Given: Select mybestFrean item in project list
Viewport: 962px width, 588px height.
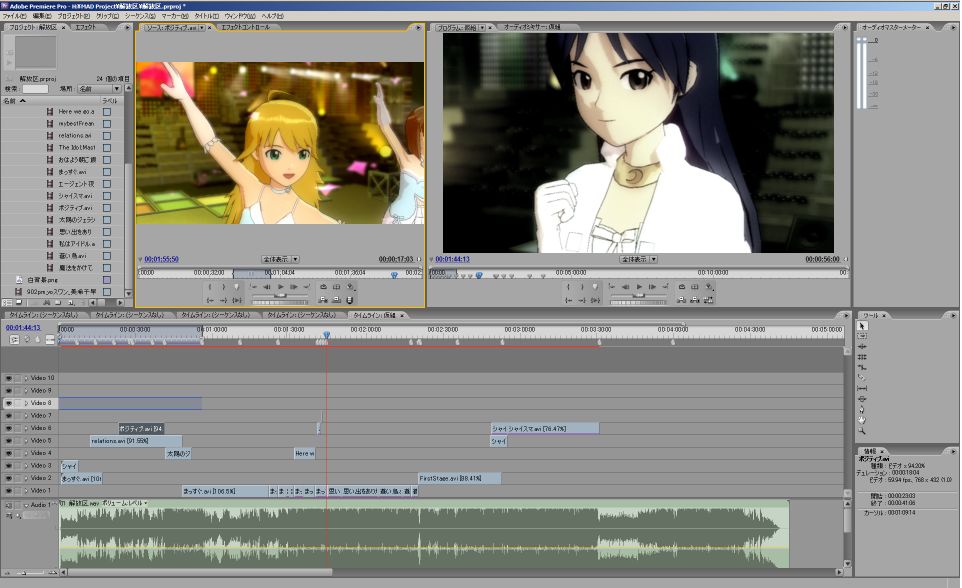Looking at the screenshot, I should coord(77,123).
